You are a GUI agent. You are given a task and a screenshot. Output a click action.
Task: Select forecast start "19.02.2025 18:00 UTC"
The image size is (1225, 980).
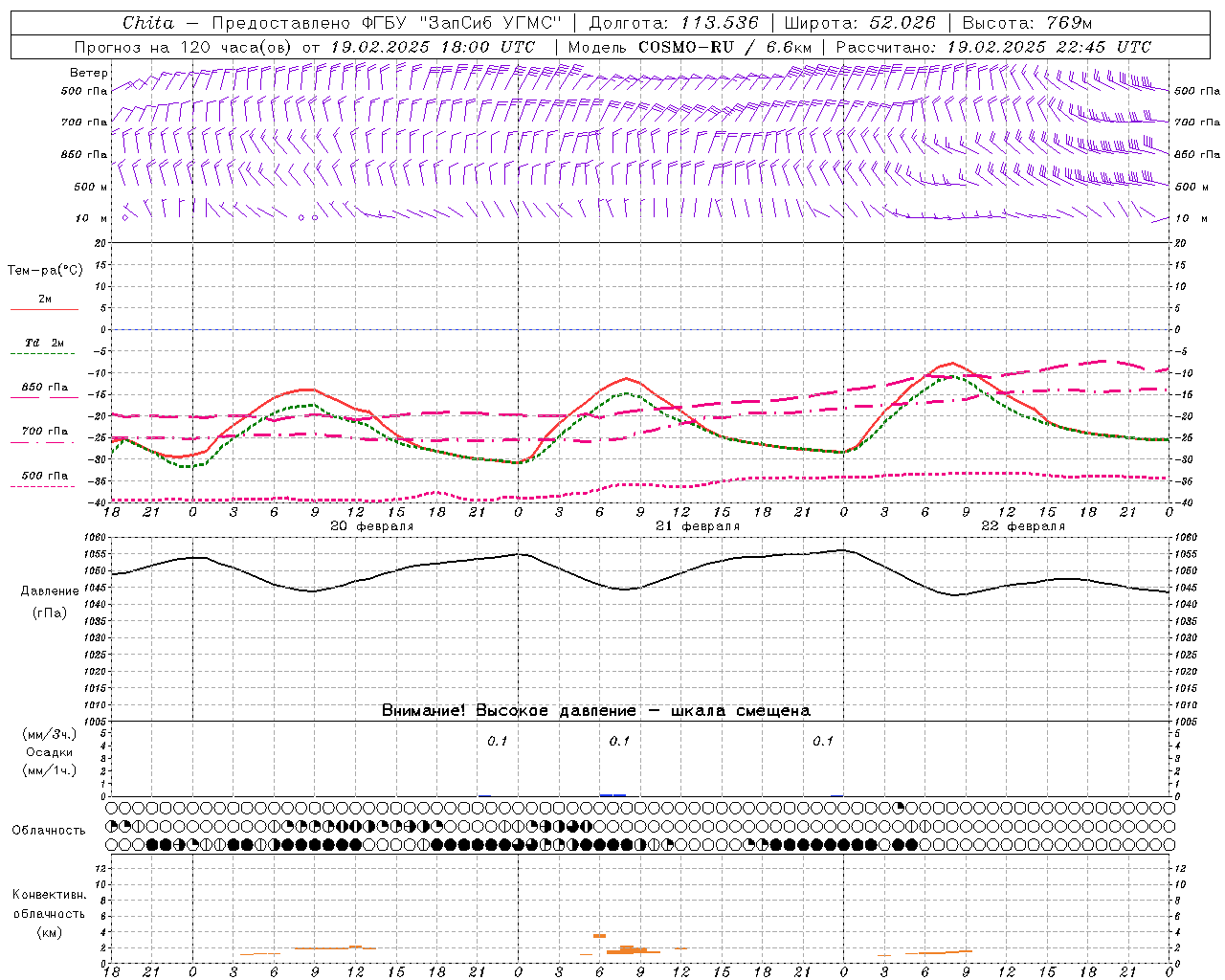point(433,47)
